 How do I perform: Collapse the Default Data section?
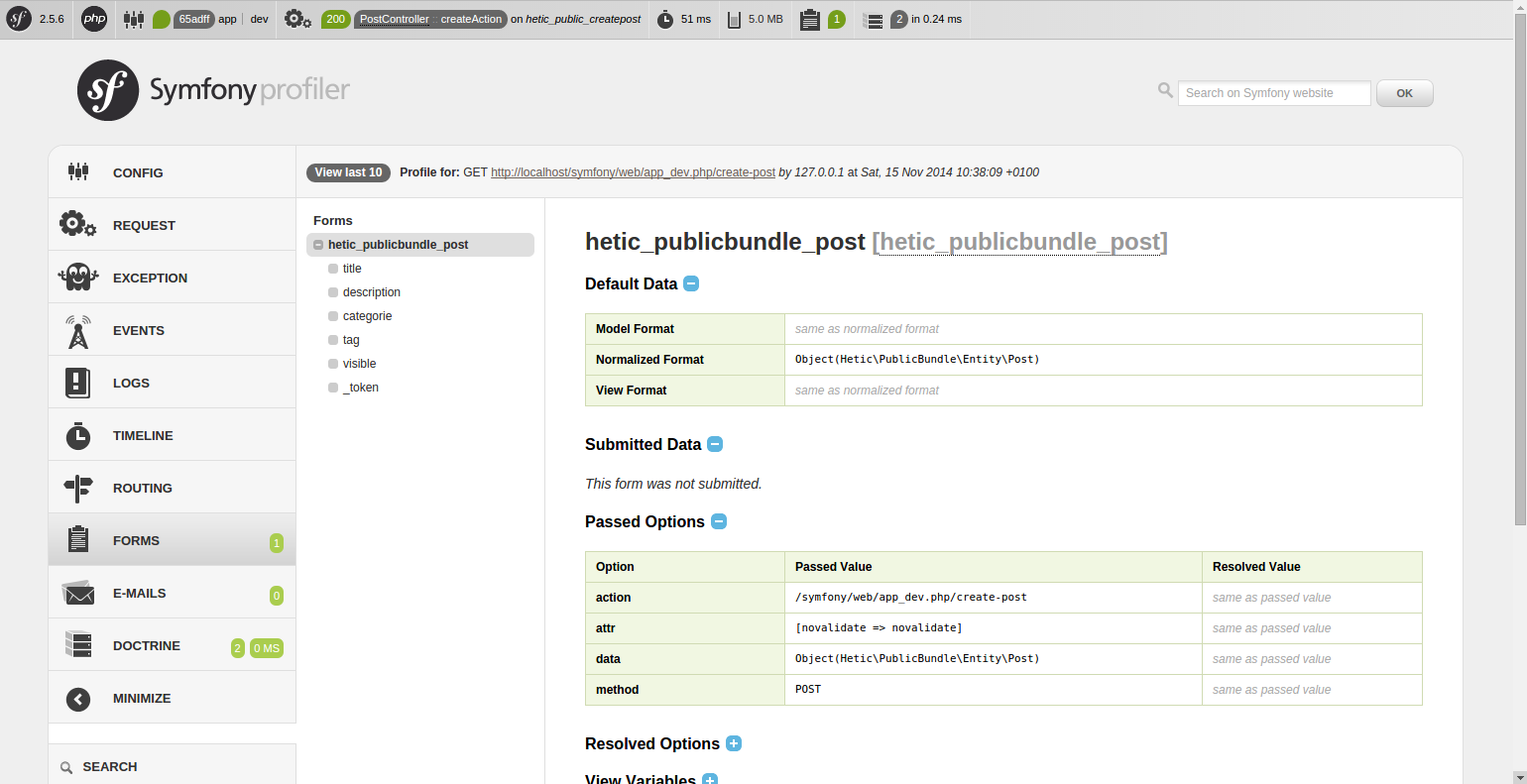coord(691,283)
